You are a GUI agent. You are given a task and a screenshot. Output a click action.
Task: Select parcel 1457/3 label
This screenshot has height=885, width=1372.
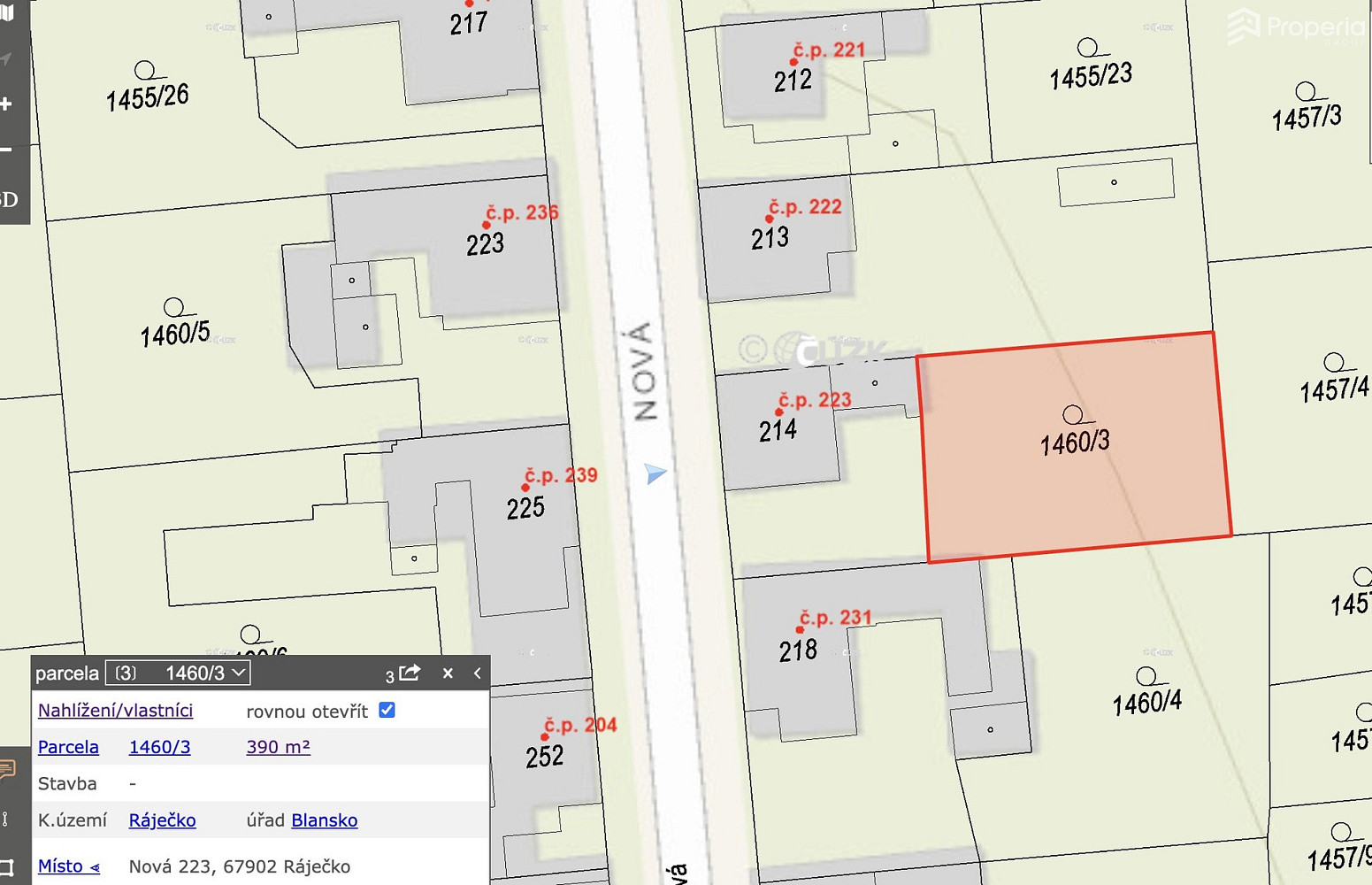(1307, 118)
